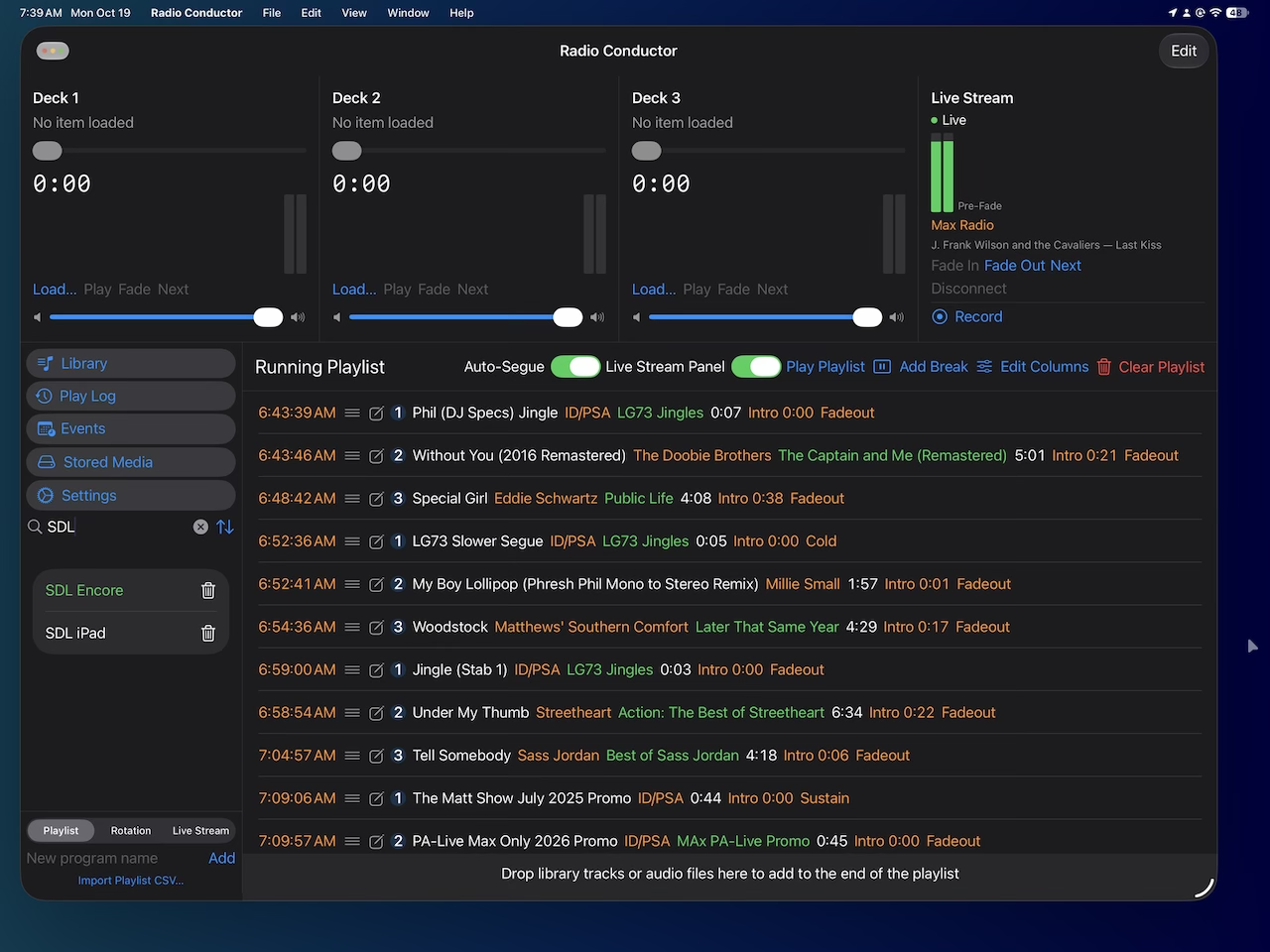Open edit note icon for LG73 Slower Segue
1270x952 pixels.
(376, 541)
